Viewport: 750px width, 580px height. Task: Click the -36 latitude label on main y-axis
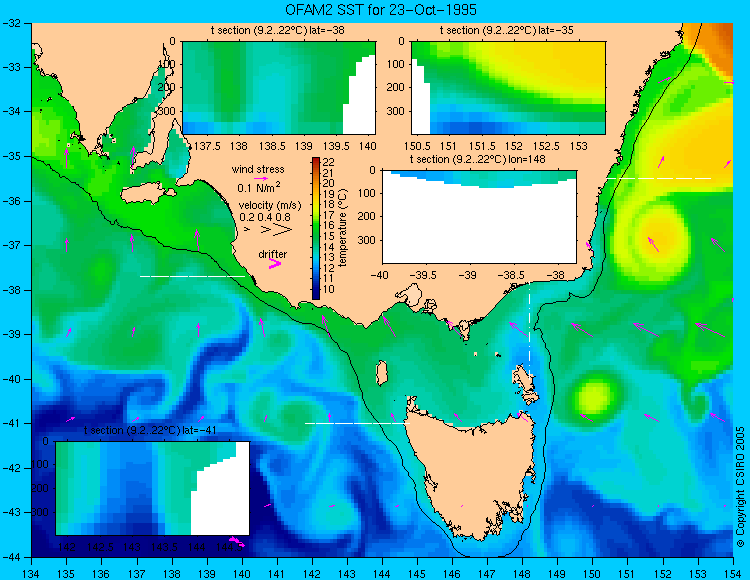coord(11,201)
